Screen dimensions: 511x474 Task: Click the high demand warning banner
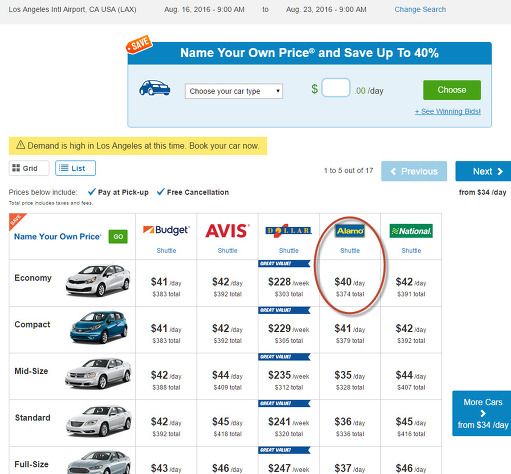coord(138,146)
